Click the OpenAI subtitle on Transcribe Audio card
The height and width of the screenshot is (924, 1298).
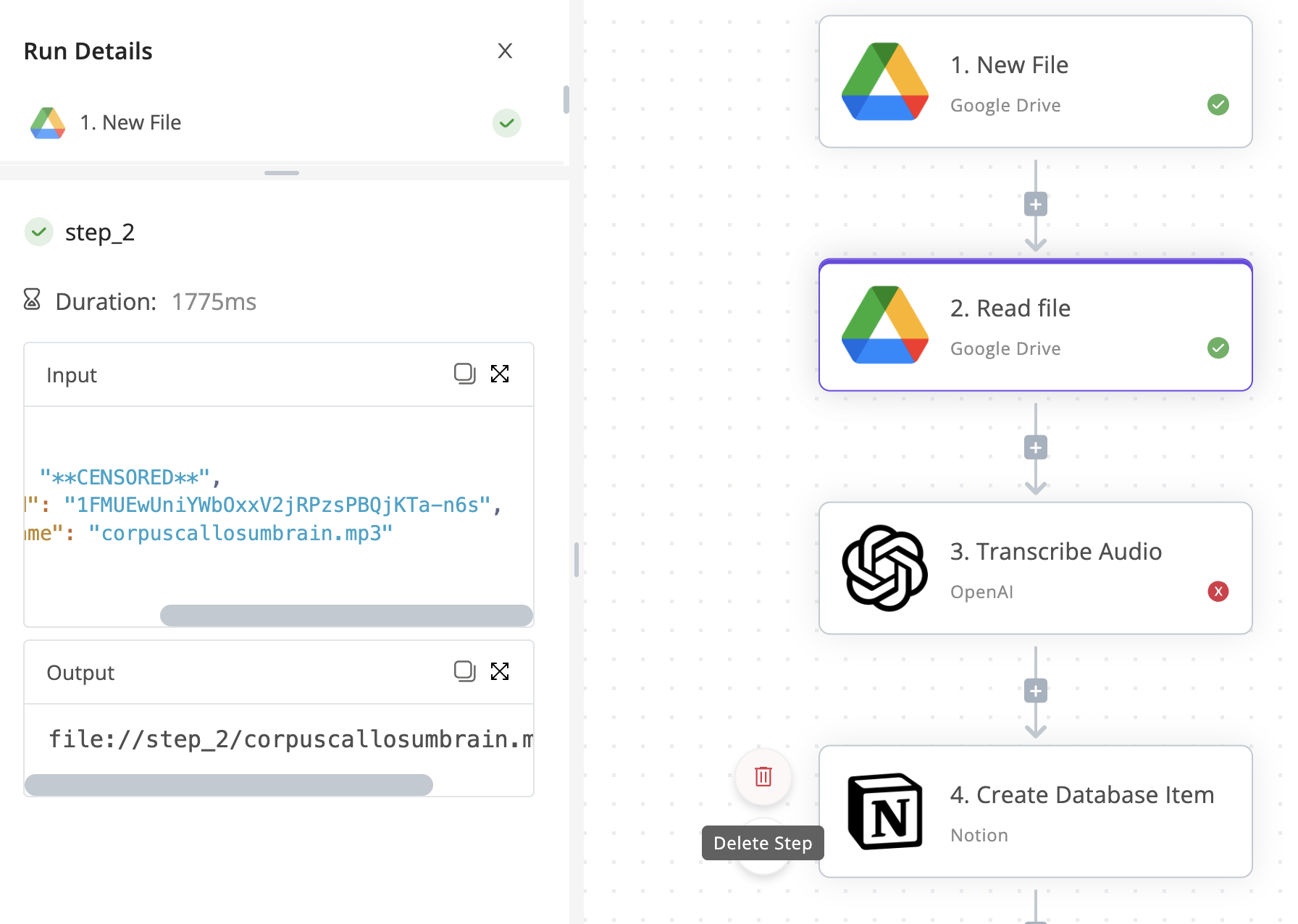981,592
